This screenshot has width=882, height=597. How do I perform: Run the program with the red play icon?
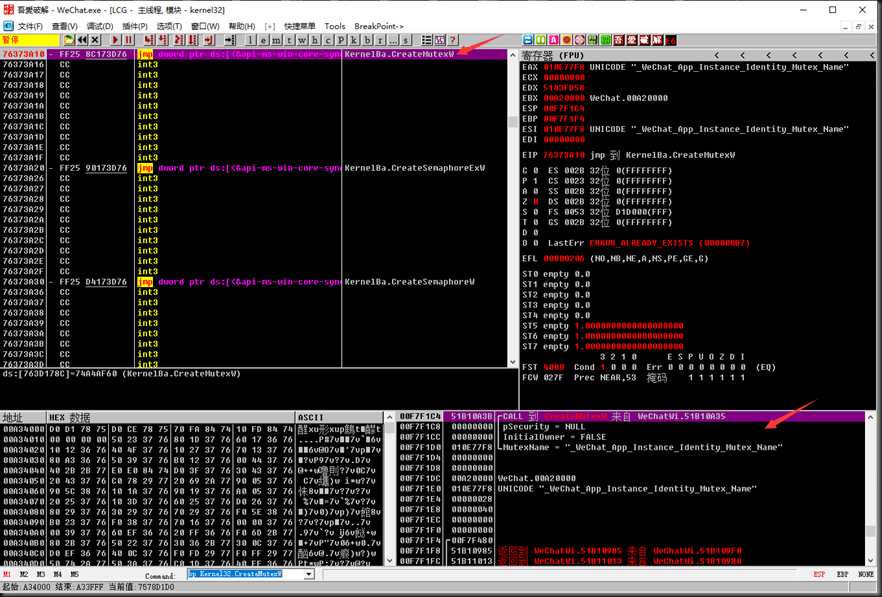point(115,40)
